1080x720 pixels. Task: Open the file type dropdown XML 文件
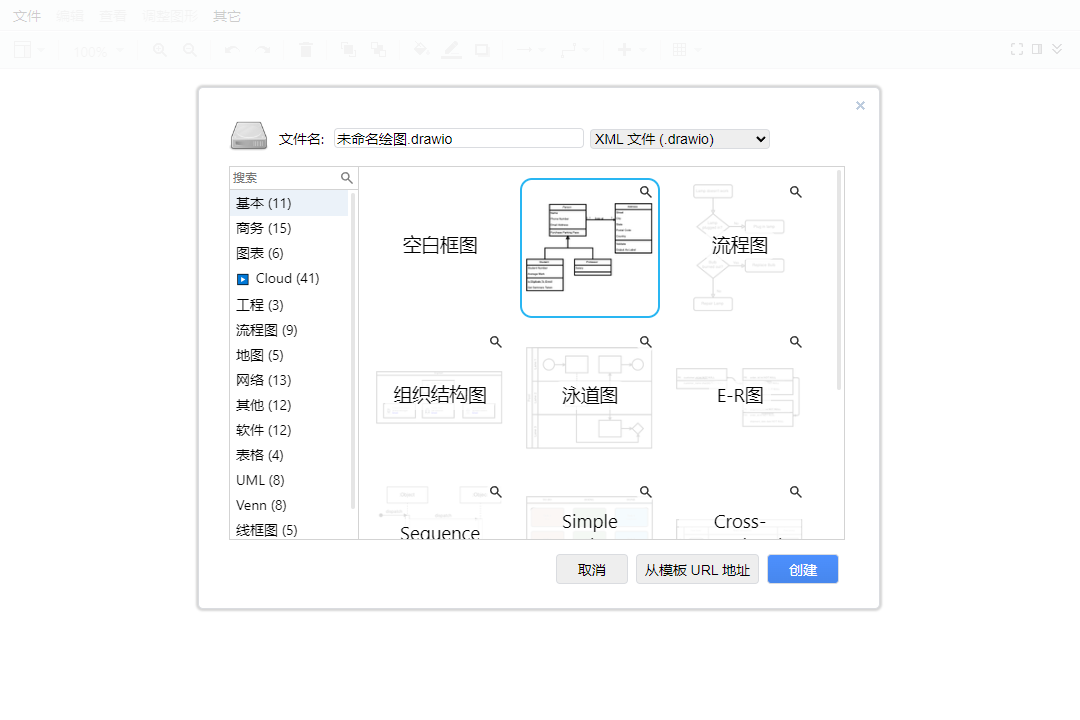tap(679, 138)
